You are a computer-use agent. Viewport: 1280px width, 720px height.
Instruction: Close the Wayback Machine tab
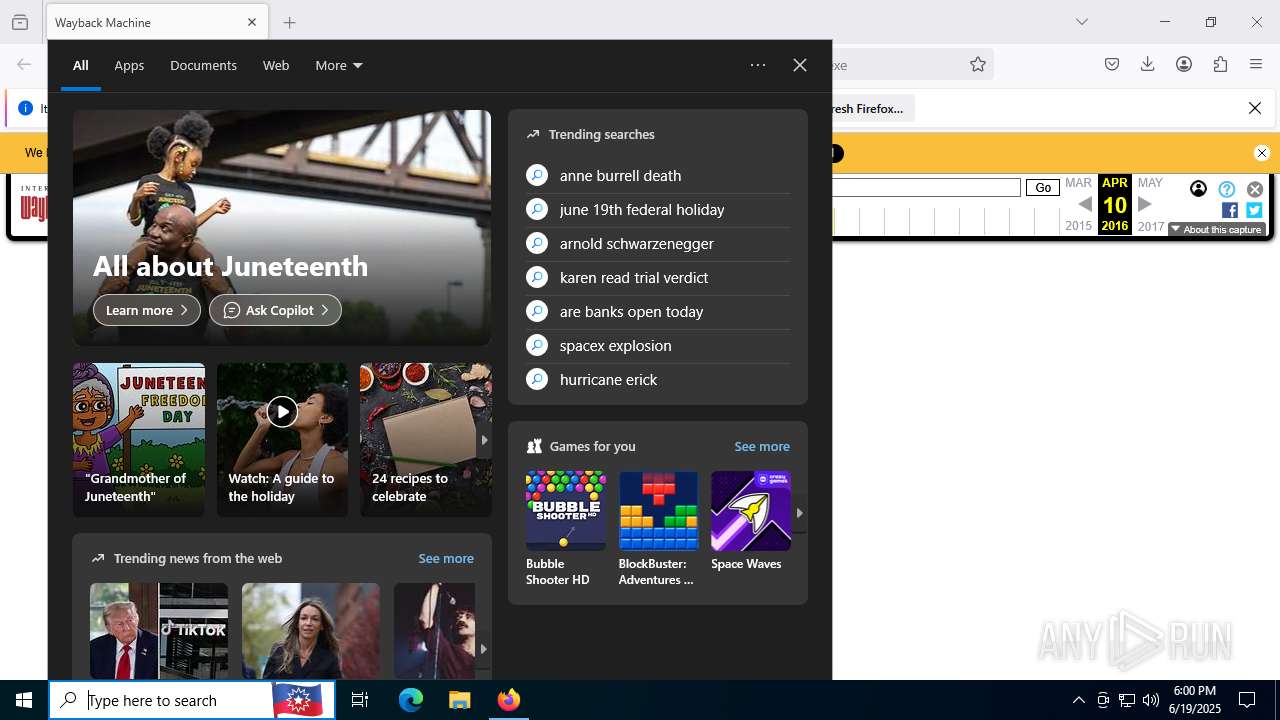pos(252,22)
